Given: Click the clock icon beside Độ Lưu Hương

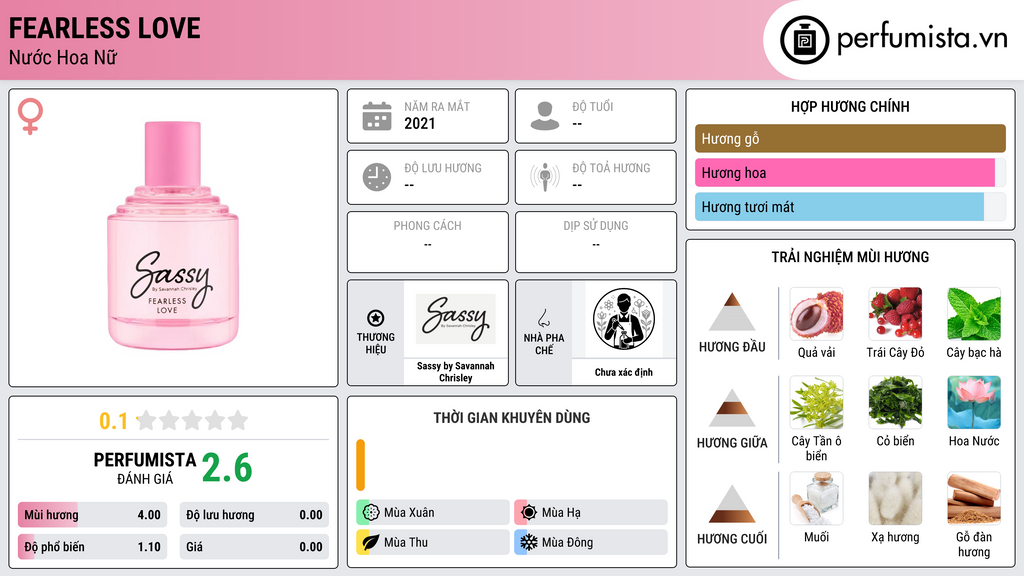Looking at the screenshot, I should [x=377, y=177].
